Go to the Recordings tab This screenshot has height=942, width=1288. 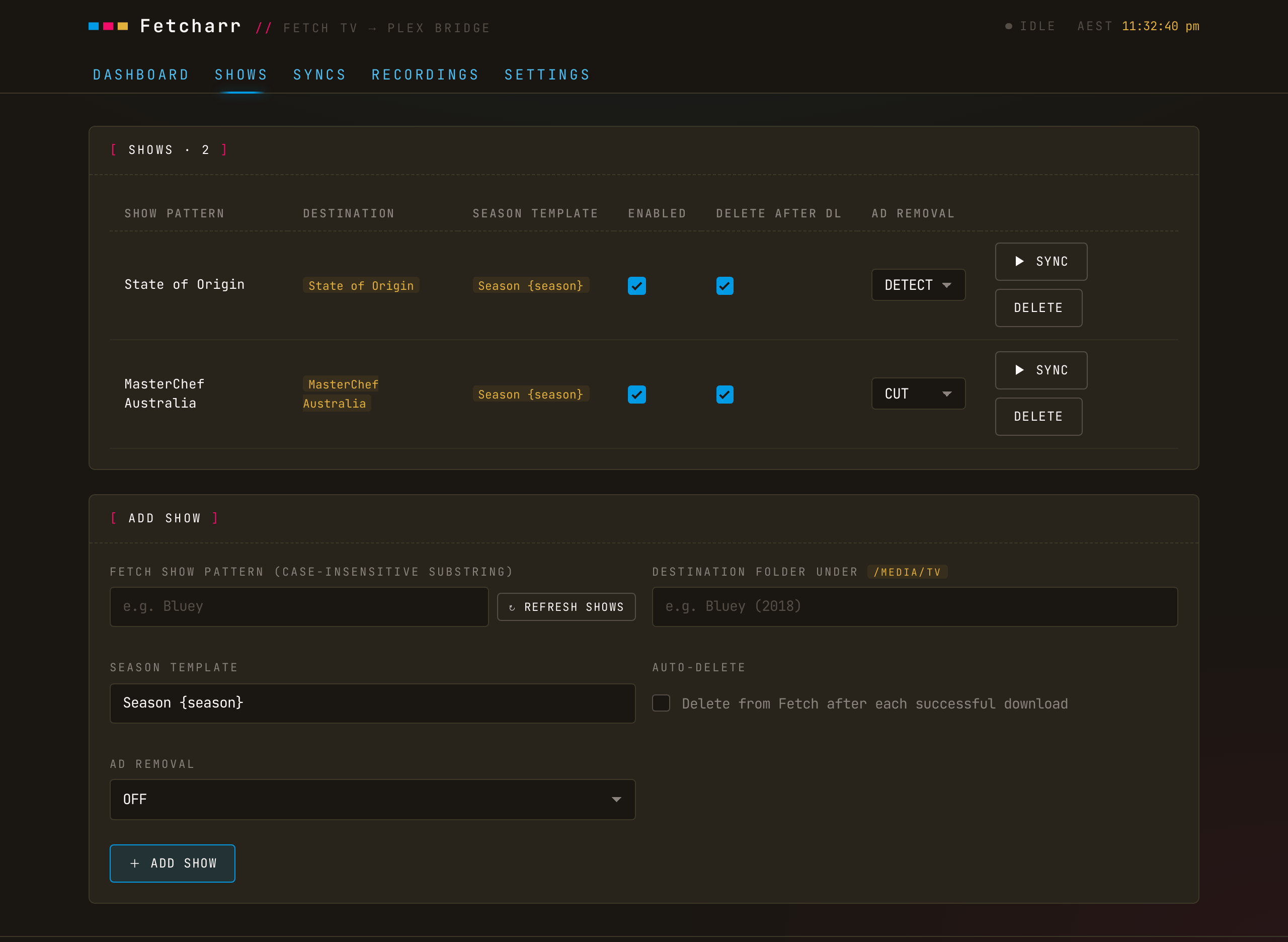coord(425,74)
